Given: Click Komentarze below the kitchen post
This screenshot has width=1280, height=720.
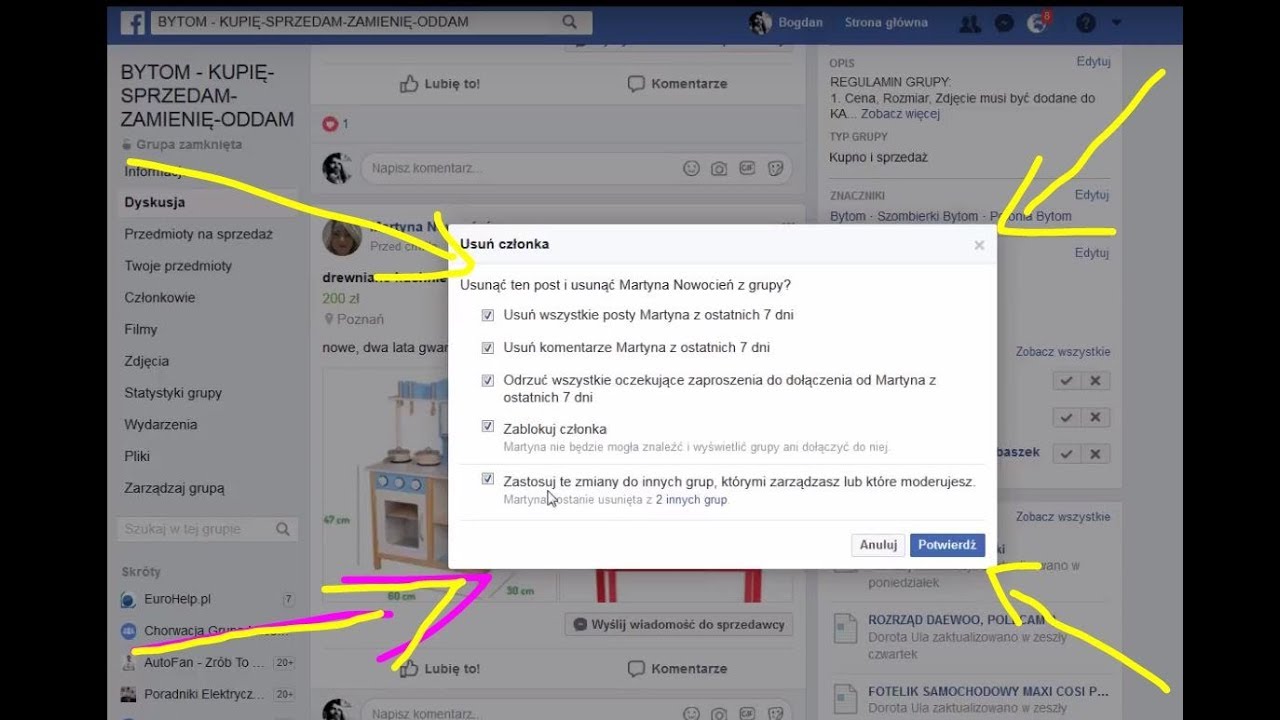Looking at the screenshot, I should coord(677,669).
